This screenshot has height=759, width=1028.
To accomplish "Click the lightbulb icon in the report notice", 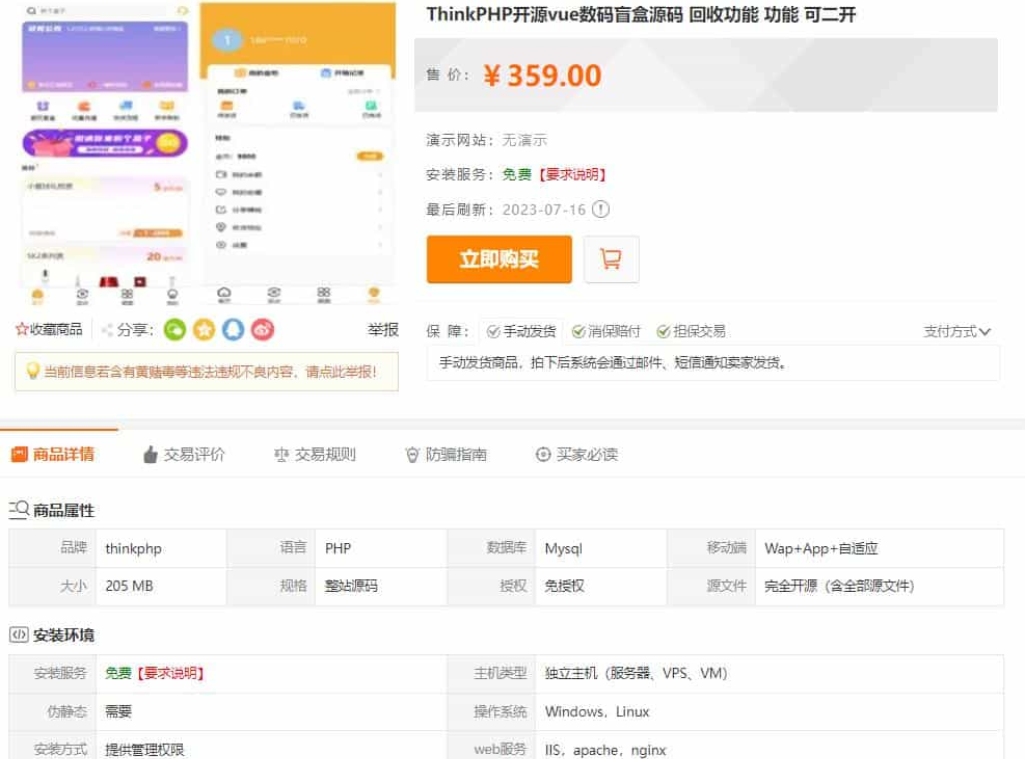I will point(32,371).
